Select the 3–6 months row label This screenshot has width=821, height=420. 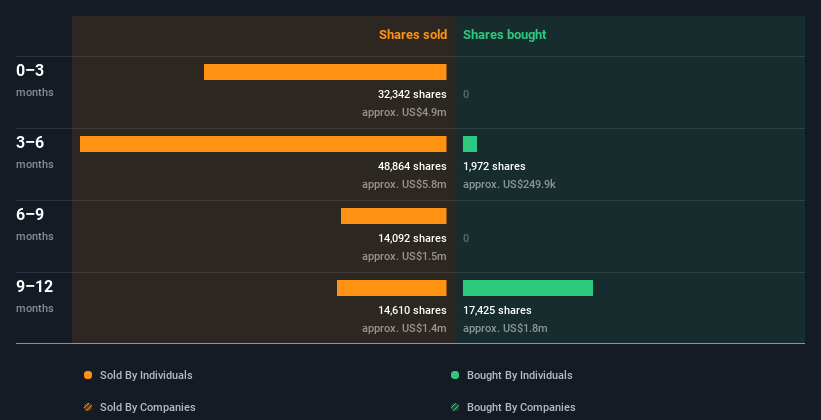coord(35,152)
